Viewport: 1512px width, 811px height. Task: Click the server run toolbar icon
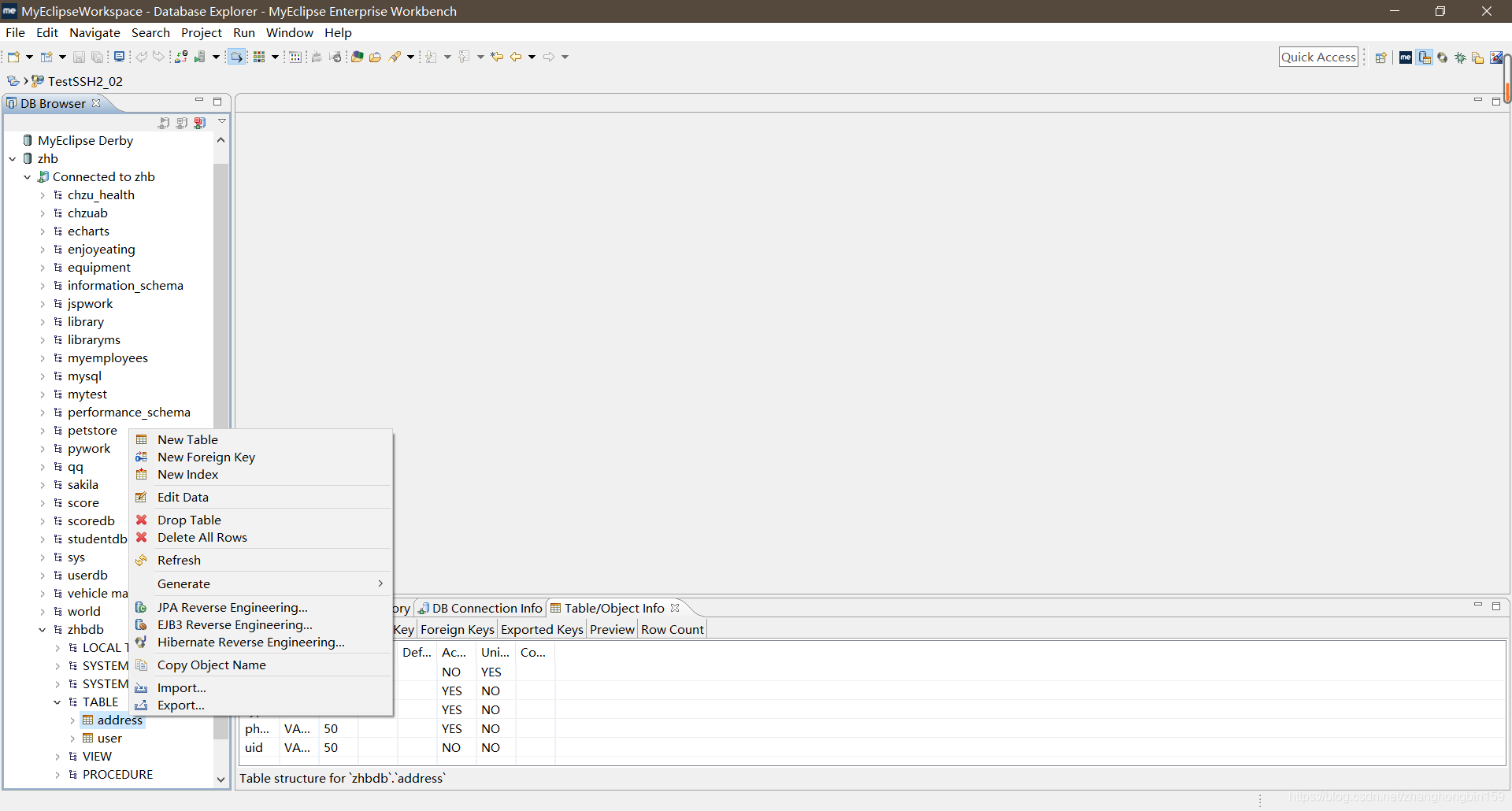(x=200, y=57)
